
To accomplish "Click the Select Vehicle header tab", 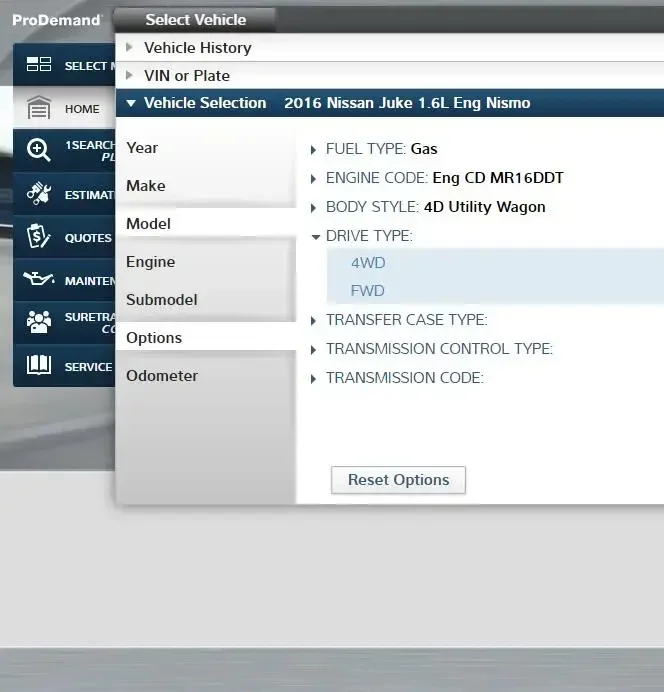I will [195, 20].
